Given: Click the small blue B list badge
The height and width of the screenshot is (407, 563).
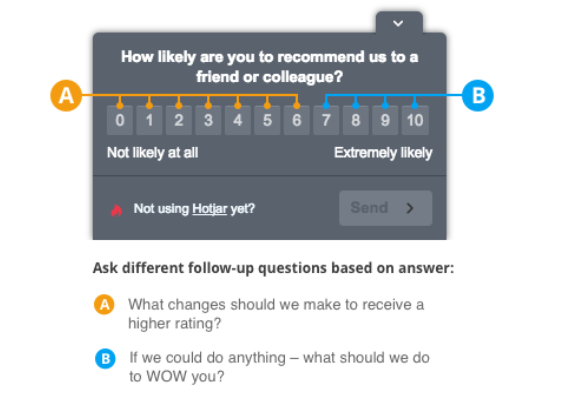Looking at the screenshot, I should pyautogui.click(x=105, y=359).
